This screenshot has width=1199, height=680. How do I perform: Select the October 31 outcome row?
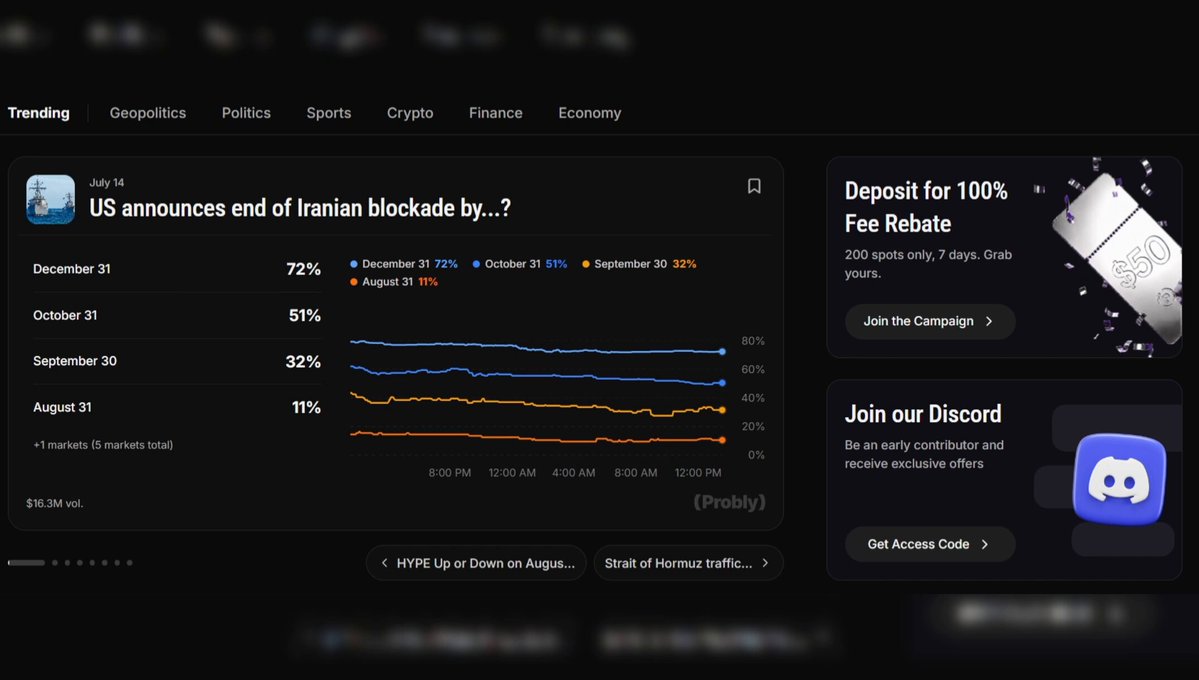[x=177, y=315]
